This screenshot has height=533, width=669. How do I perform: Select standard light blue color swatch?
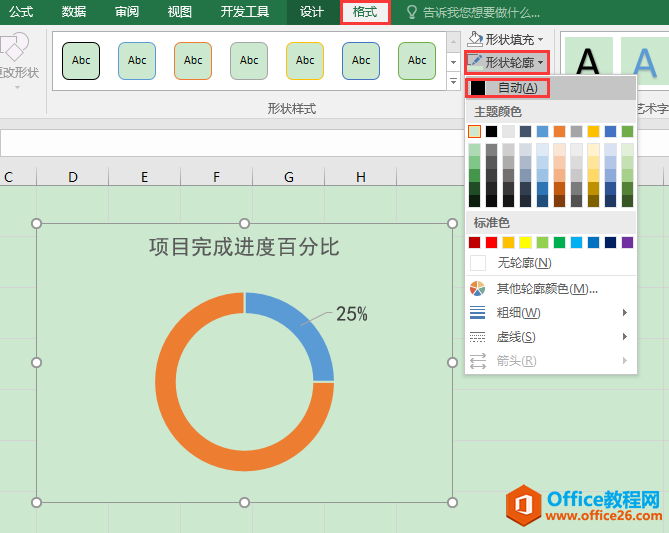pyautogui.click(x=576, y=242)
